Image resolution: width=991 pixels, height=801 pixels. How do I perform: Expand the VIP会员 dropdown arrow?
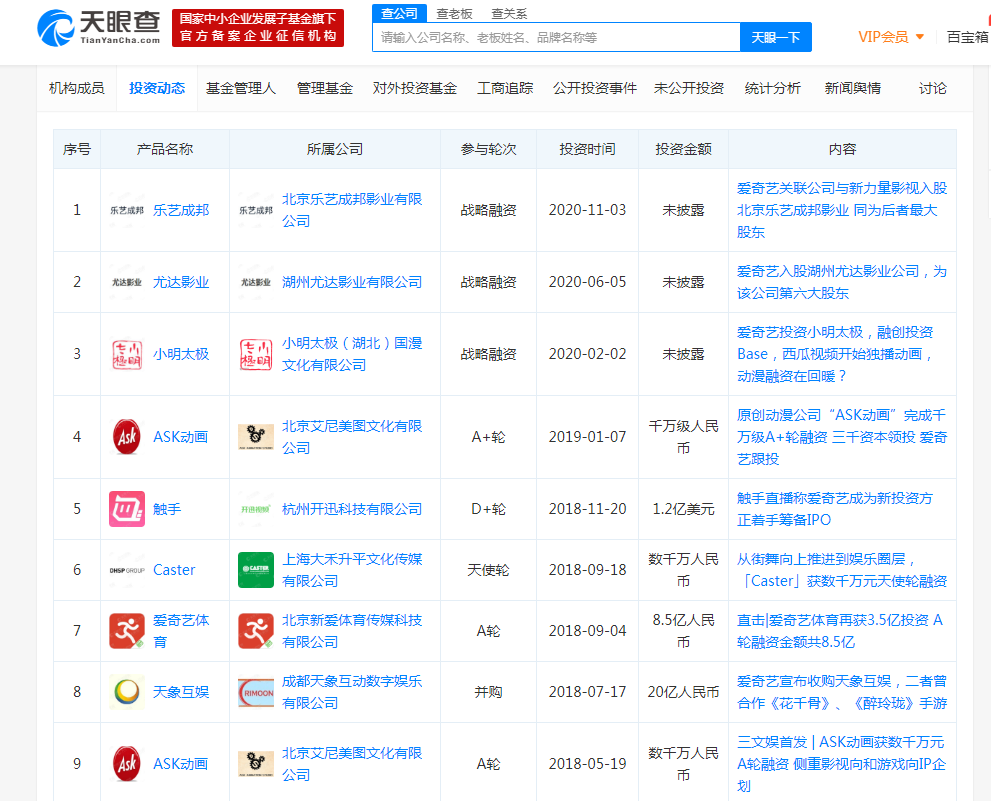[x=920, y=37]
